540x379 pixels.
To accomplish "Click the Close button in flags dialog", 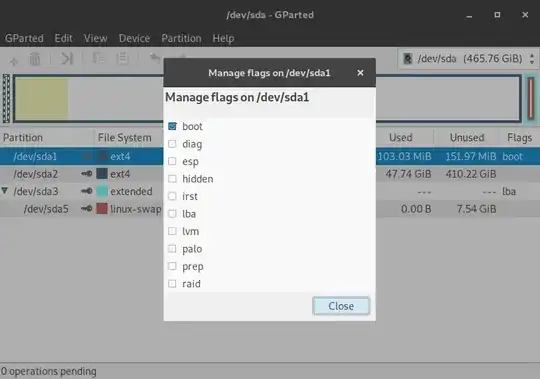I will pos(341,306).
